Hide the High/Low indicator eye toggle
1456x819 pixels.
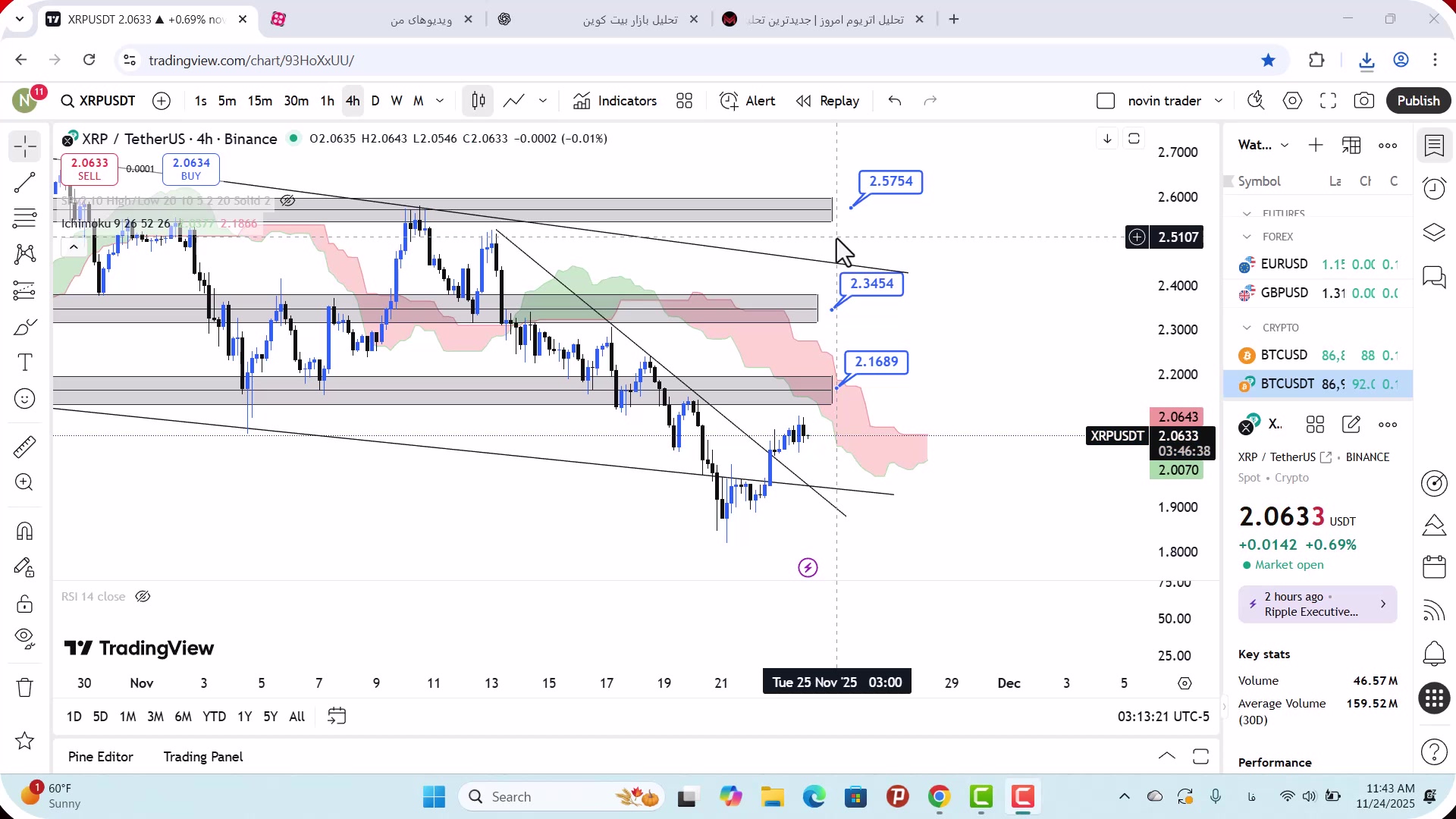(x=287, y=201)
